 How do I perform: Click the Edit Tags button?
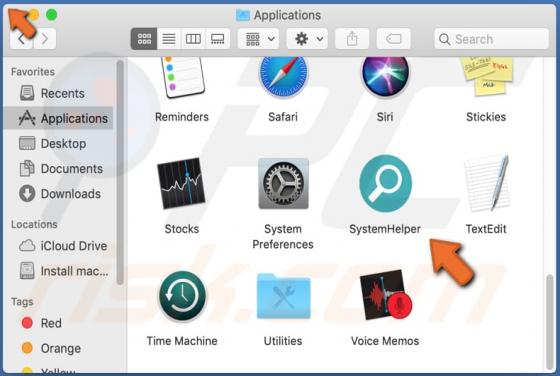pyautogui.click(x=393, y=39)
